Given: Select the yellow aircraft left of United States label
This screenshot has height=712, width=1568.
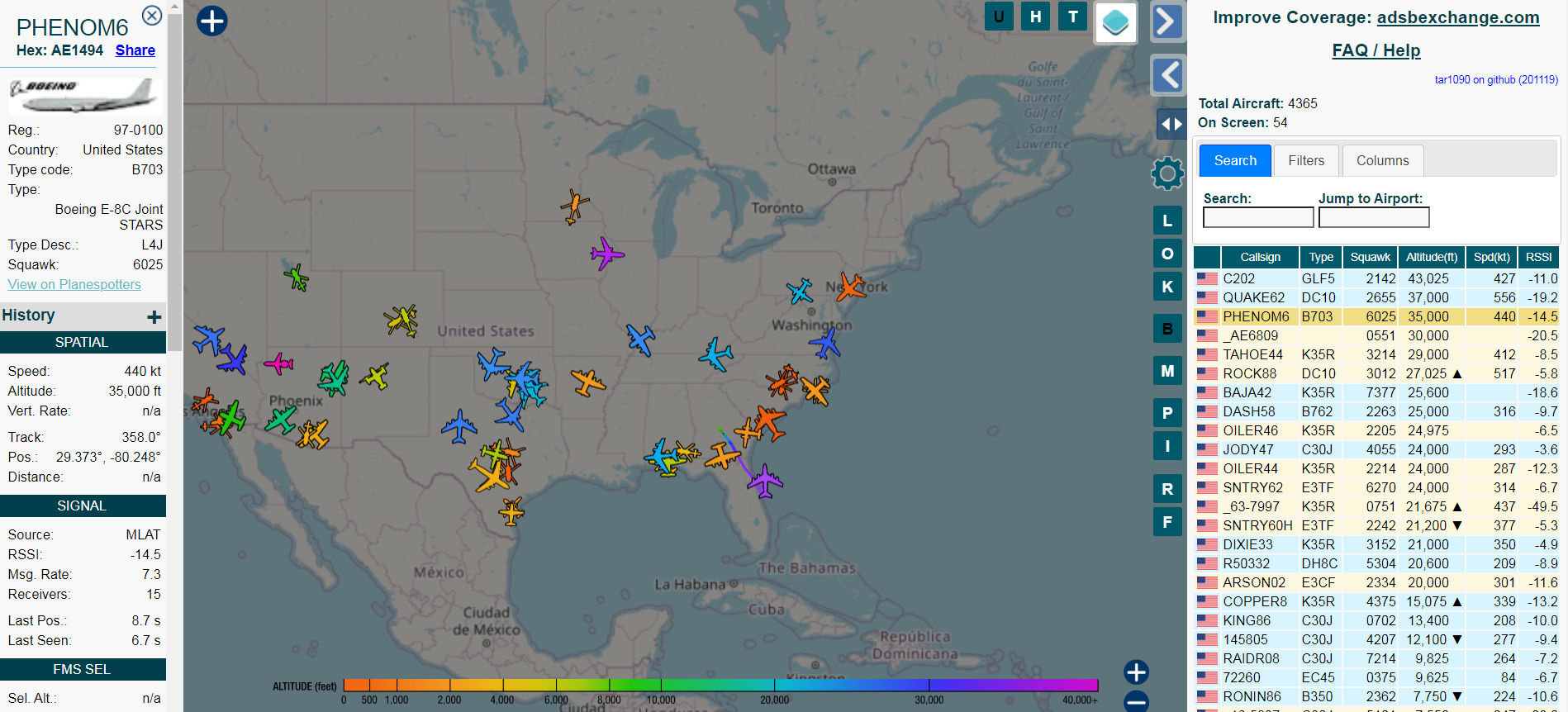Looking at the screenshot, I should [402, 320].
